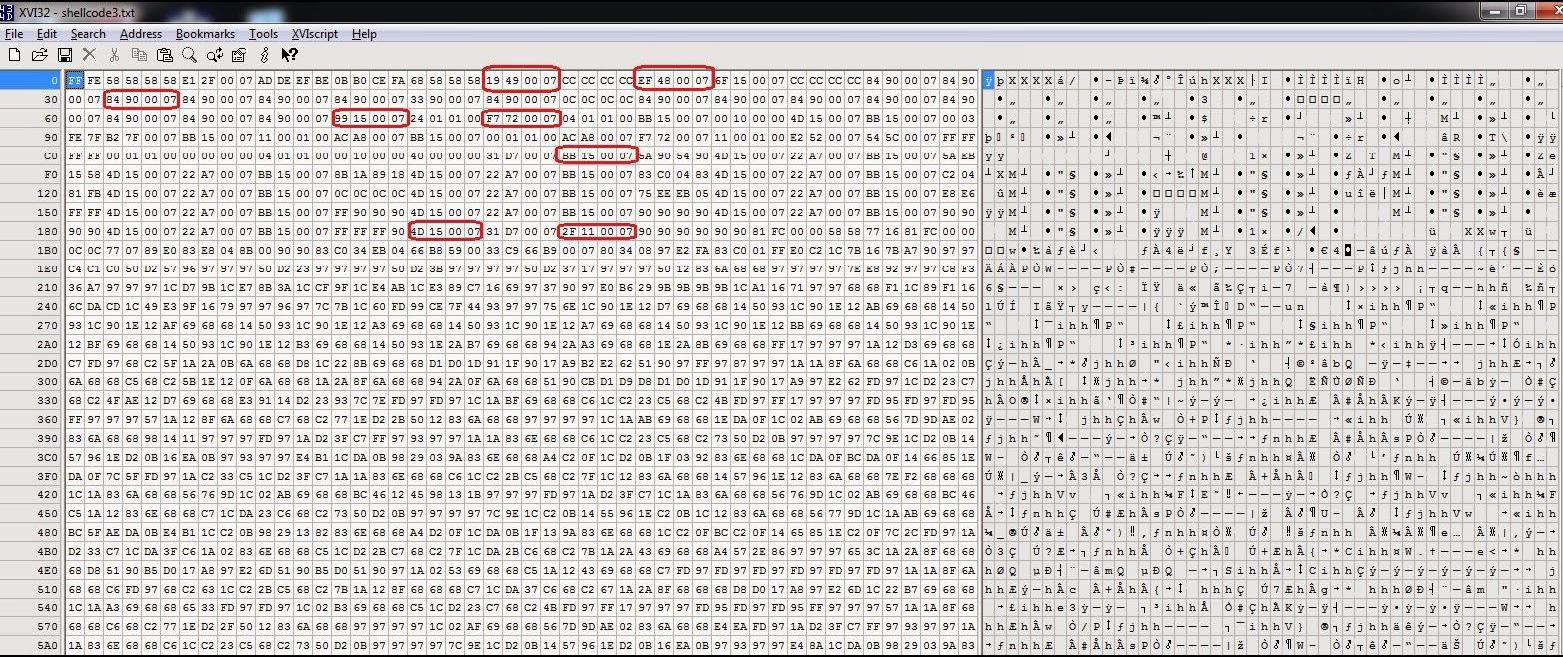Open the Tools menu
Viewport: 1563px width, 657px height.
click(x=263, y=34)
